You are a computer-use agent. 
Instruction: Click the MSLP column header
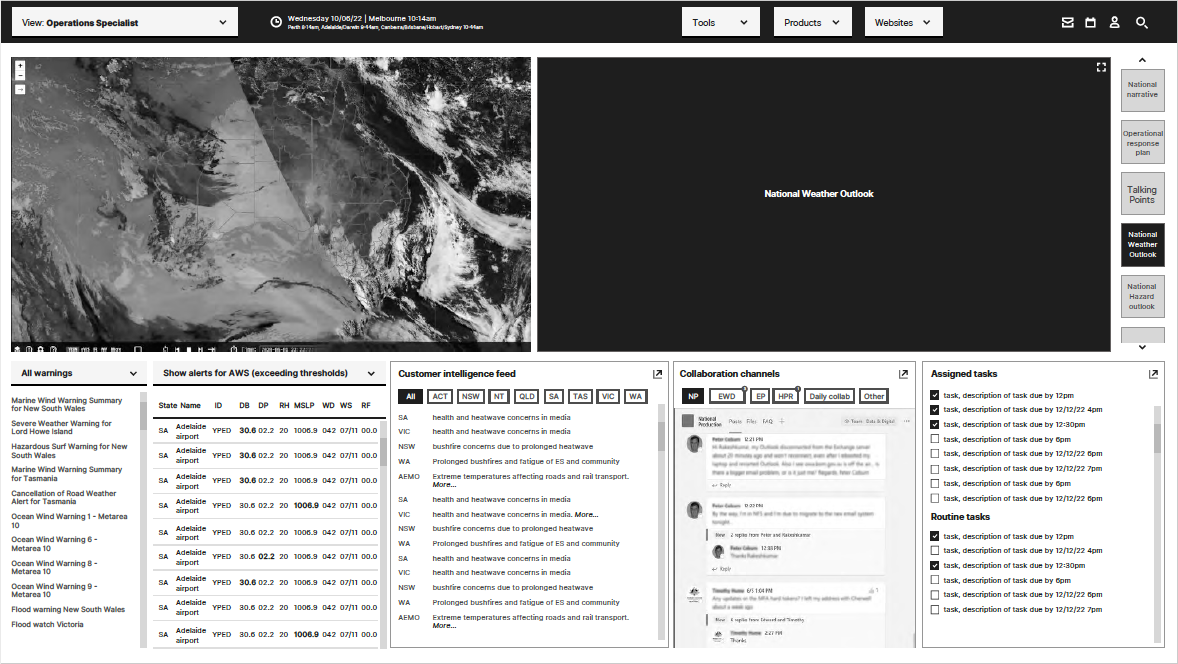coord(304,406)
